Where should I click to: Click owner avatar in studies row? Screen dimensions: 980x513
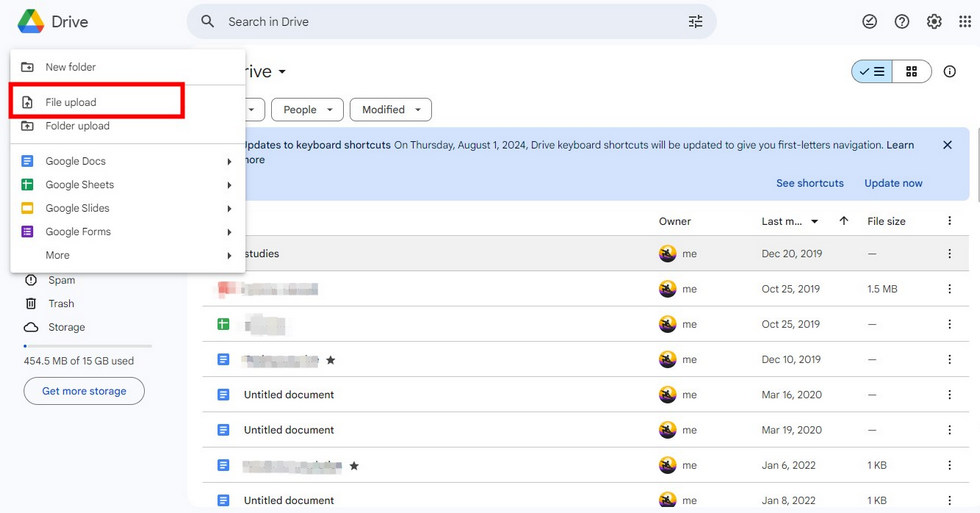(x=668, y=254)
